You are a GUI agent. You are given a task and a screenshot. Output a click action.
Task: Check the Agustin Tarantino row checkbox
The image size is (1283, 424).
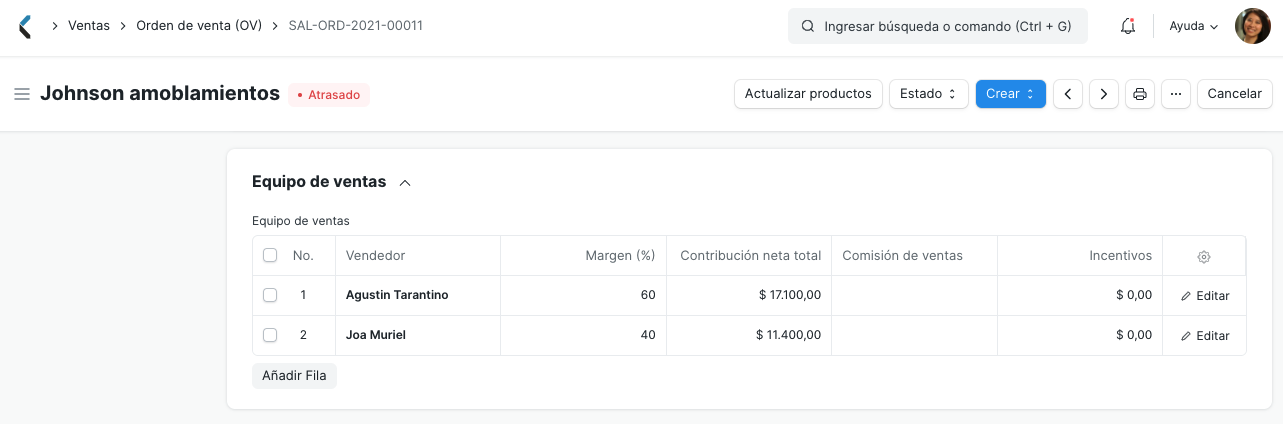tap(270, 295)
